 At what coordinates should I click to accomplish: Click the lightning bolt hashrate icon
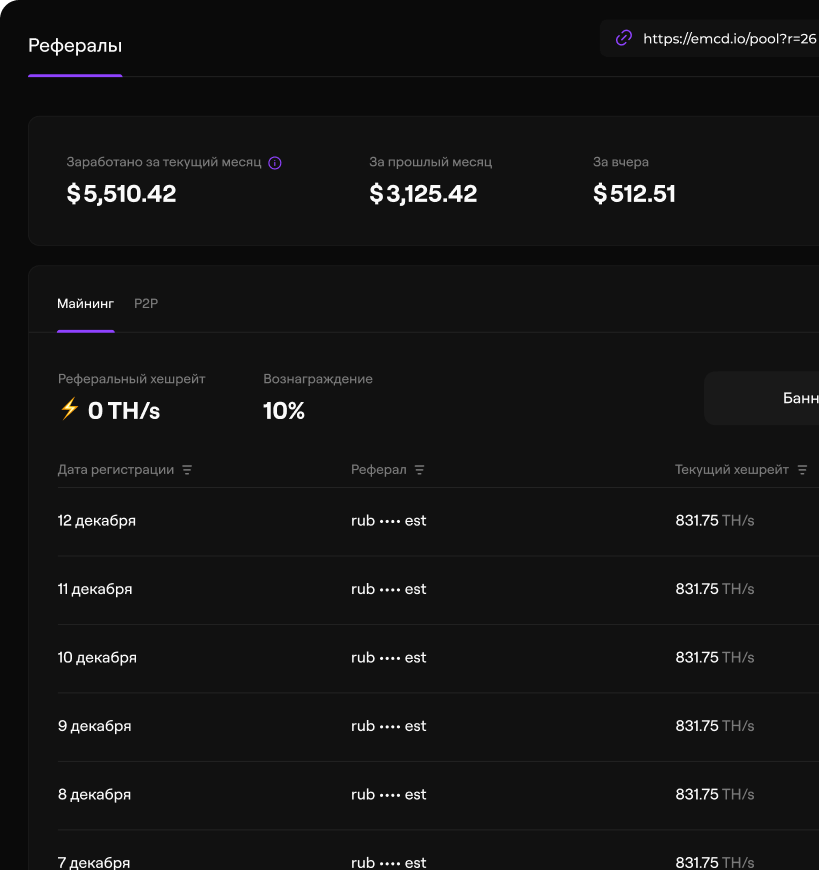(x=69, y=409)
